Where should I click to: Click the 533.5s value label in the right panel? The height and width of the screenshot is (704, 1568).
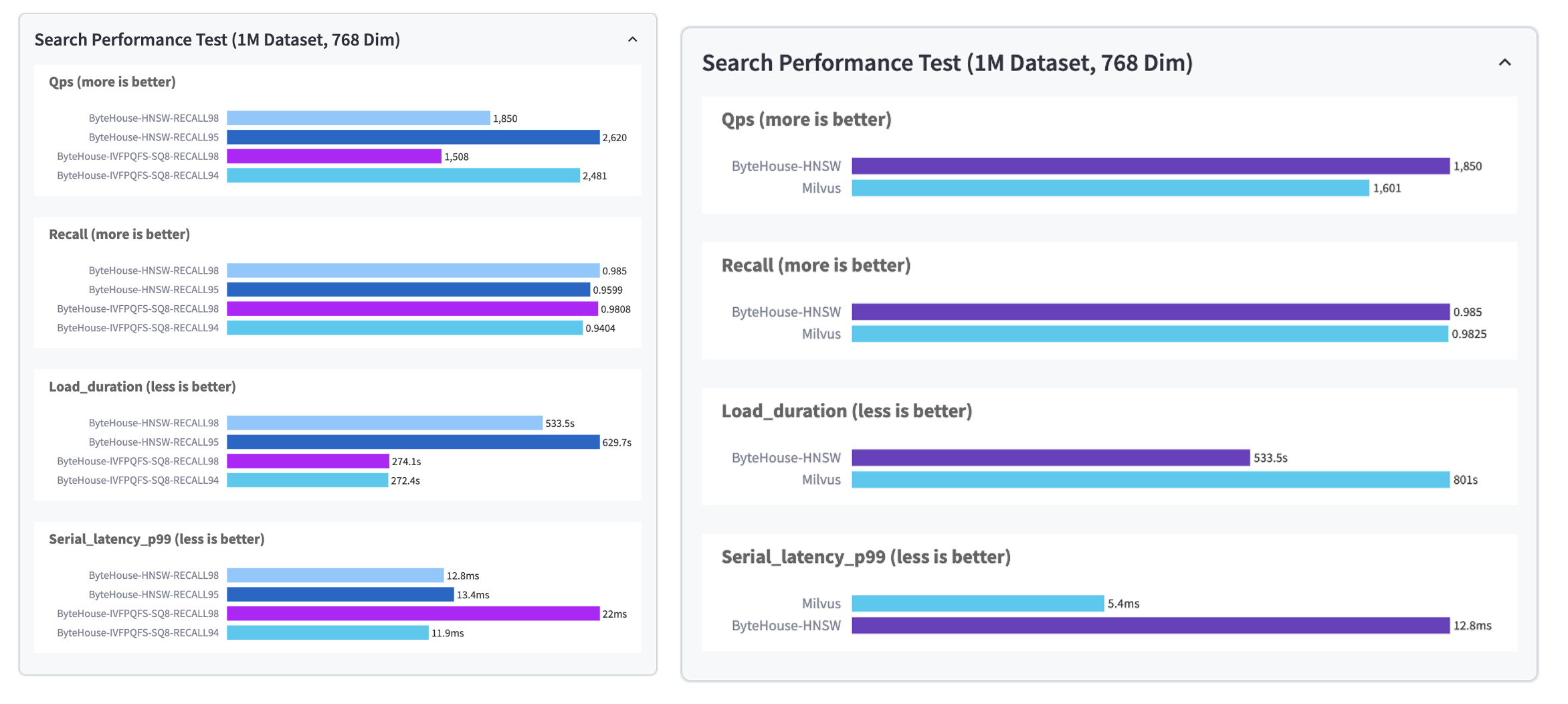[x=1270, y=458]
